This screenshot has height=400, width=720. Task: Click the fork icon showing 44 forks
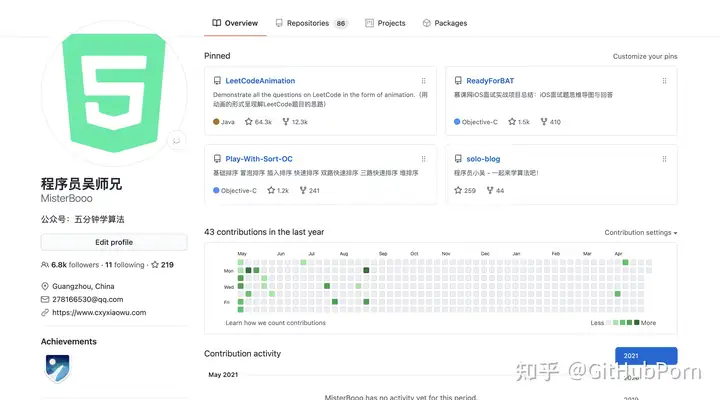490,190
